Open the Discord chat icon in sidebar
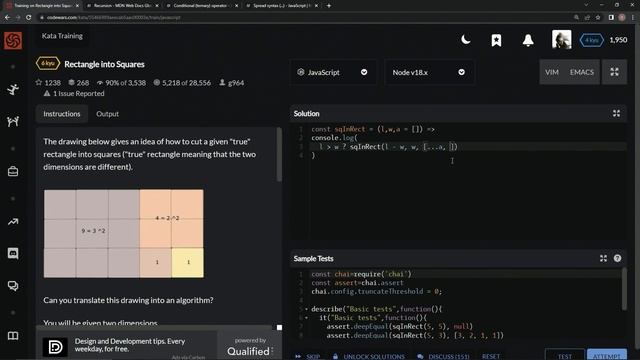Viewport: 640px width, 360px height. pos(13,253)
